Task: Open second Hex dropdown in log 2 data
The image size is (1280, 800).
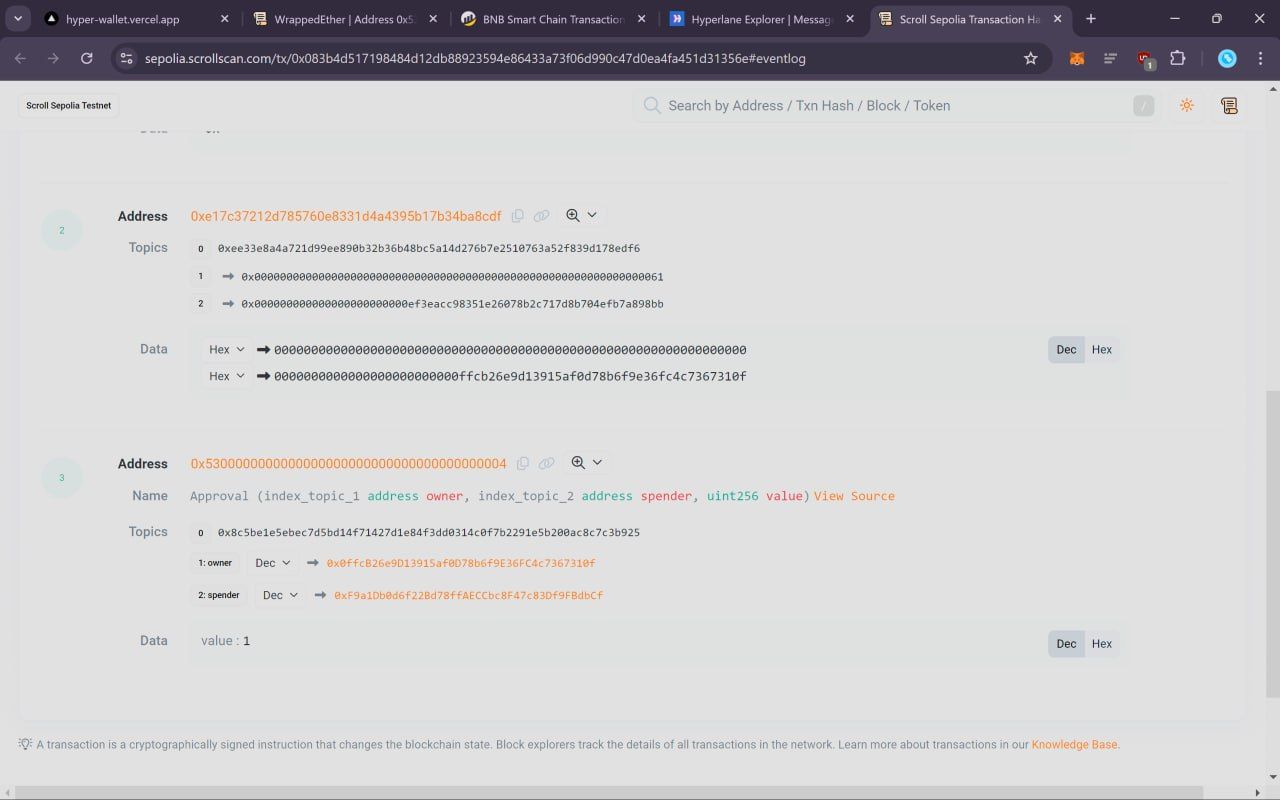Action: coord(226,376)
